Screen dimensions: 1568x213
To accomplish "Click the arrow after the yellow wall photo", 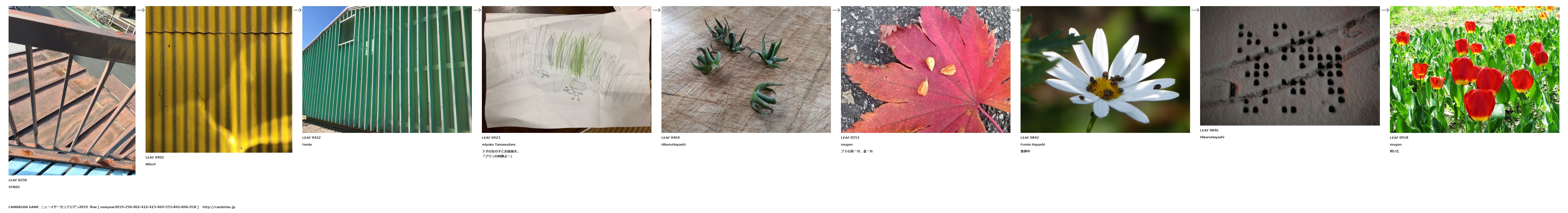I will pyautogui.click(x=298, y=10).
